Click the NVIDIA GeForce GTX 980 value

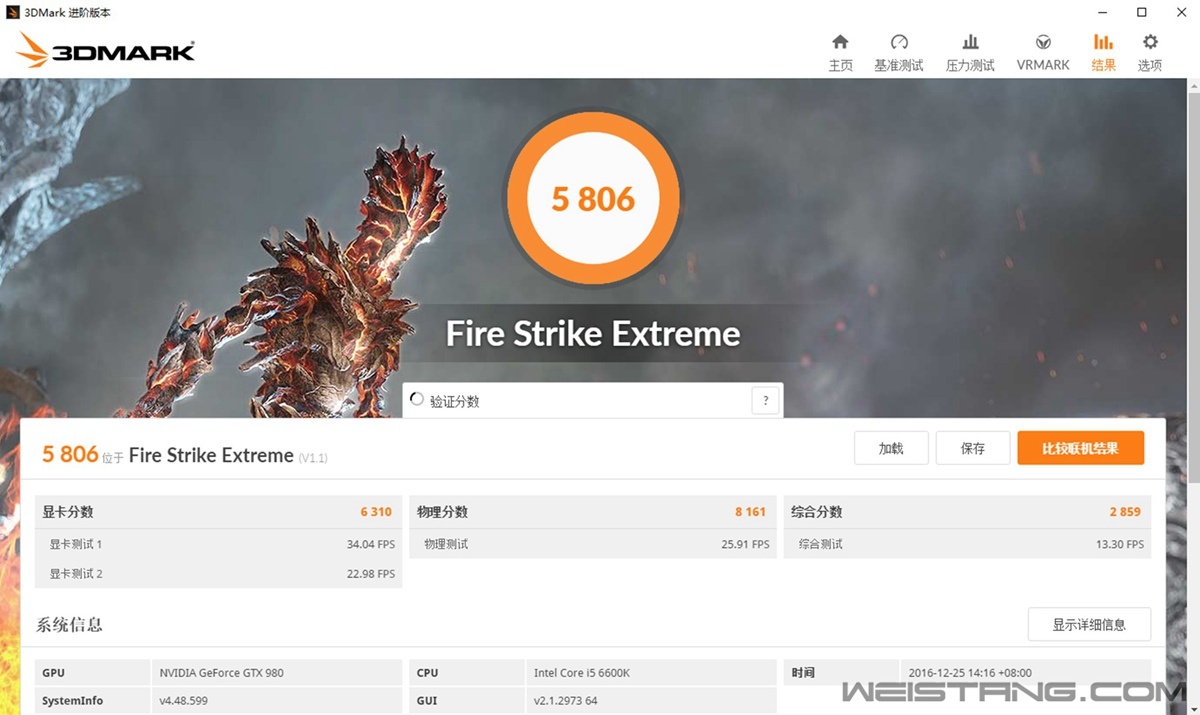[x=222, y=673]
